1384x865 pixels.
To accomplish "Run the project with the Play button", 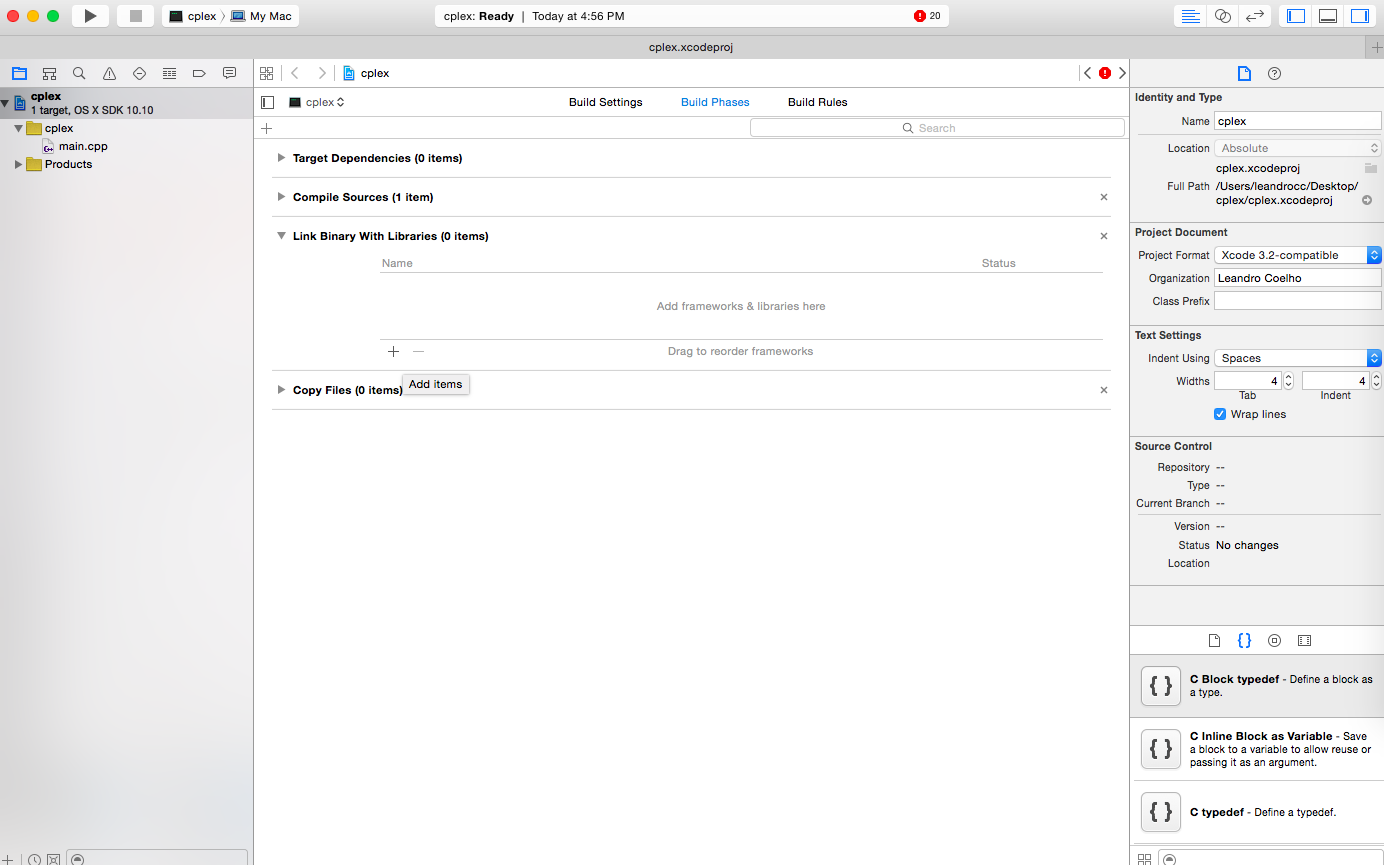I will click(x=90, y=16).
